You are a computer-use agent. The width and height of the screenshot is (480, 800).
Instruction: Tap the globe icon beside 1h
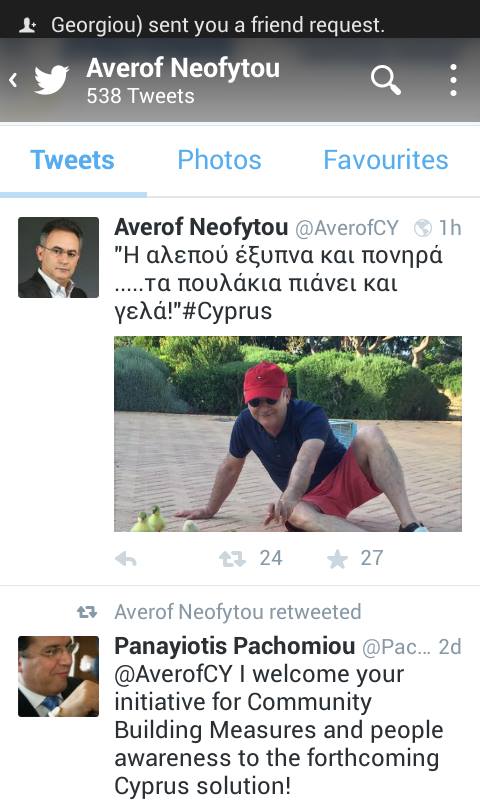(x=423, y=228)
